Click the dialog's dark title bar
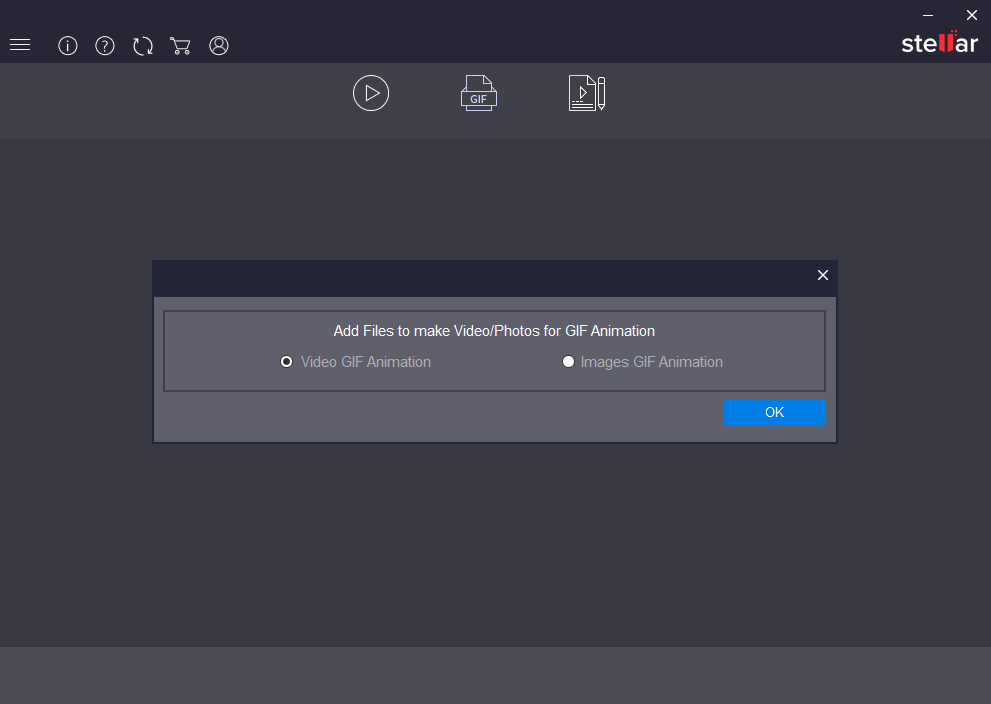 coord(480,277)
